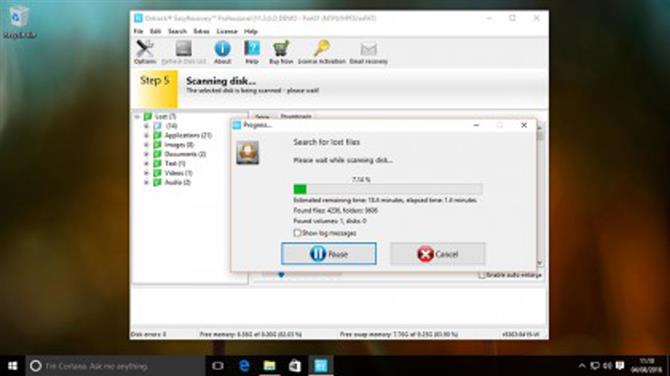Select the Documents (2) tree label
This screenshot has width=670, height=376.
(x=185, y=154)
